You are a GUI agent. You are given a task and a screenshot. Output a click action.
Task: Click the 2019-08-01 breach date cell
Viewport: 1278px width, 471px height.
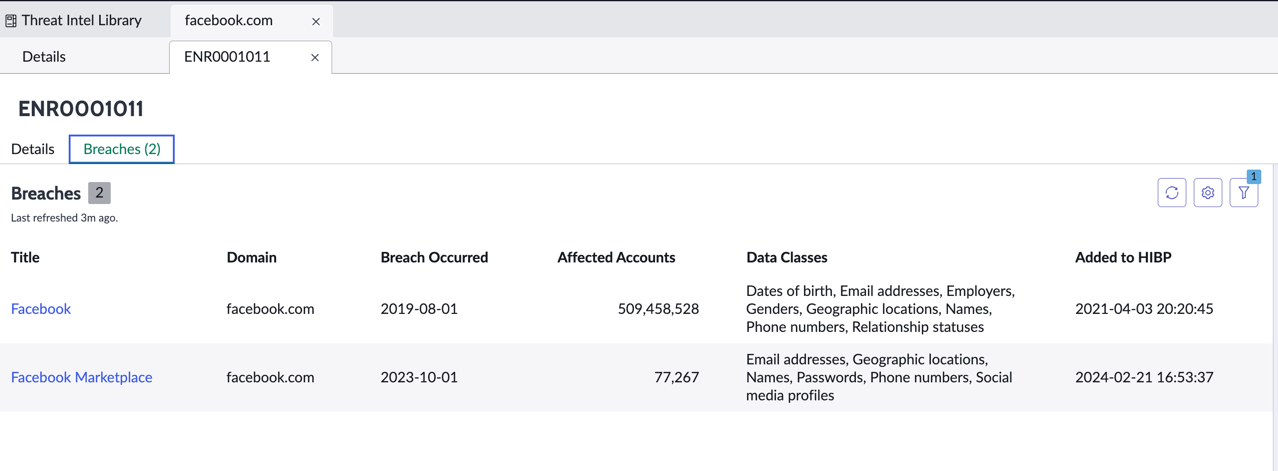coord(419,309)
